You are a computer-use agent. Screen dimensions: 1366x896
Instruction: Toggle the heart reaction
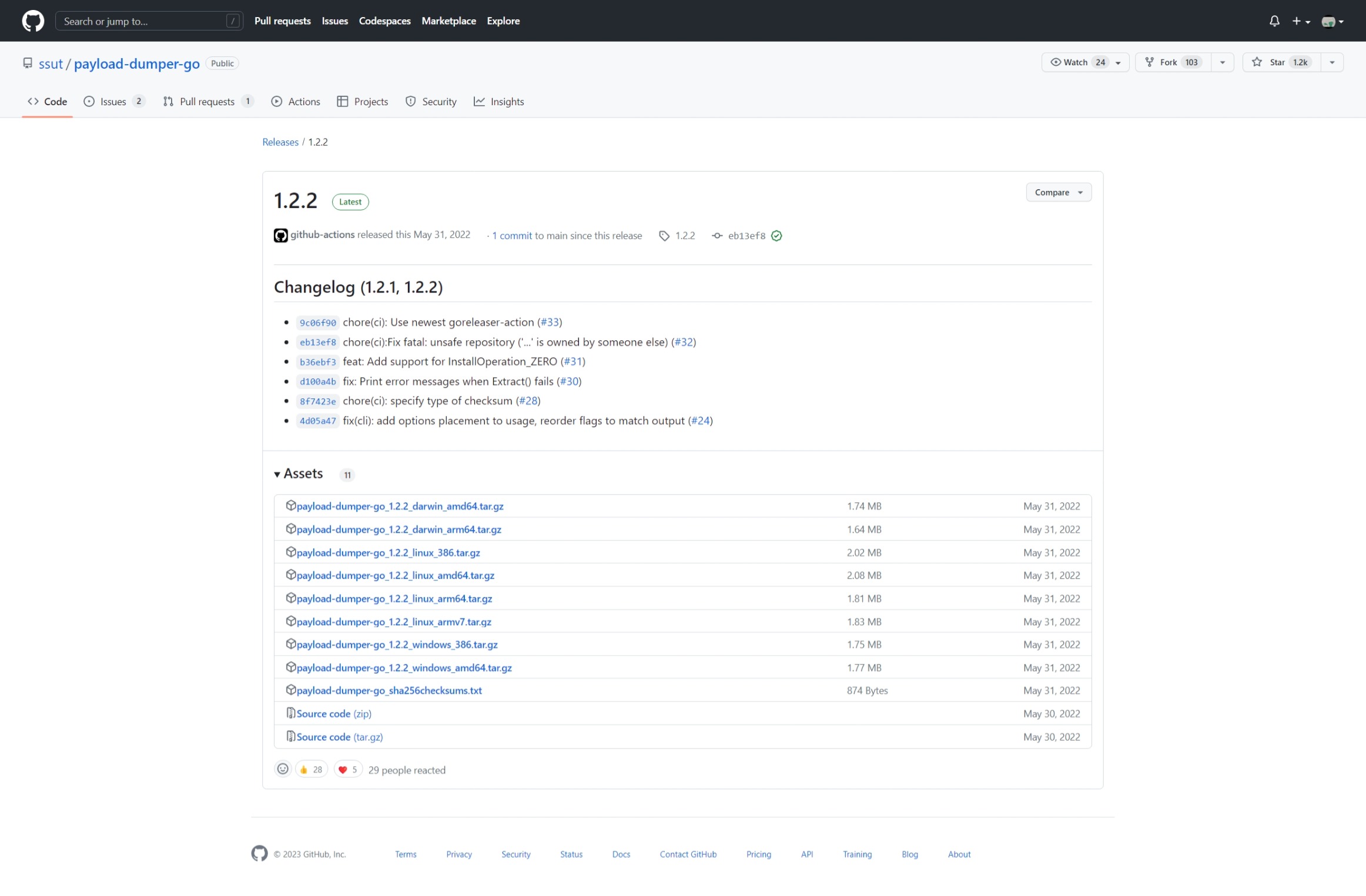349,769
